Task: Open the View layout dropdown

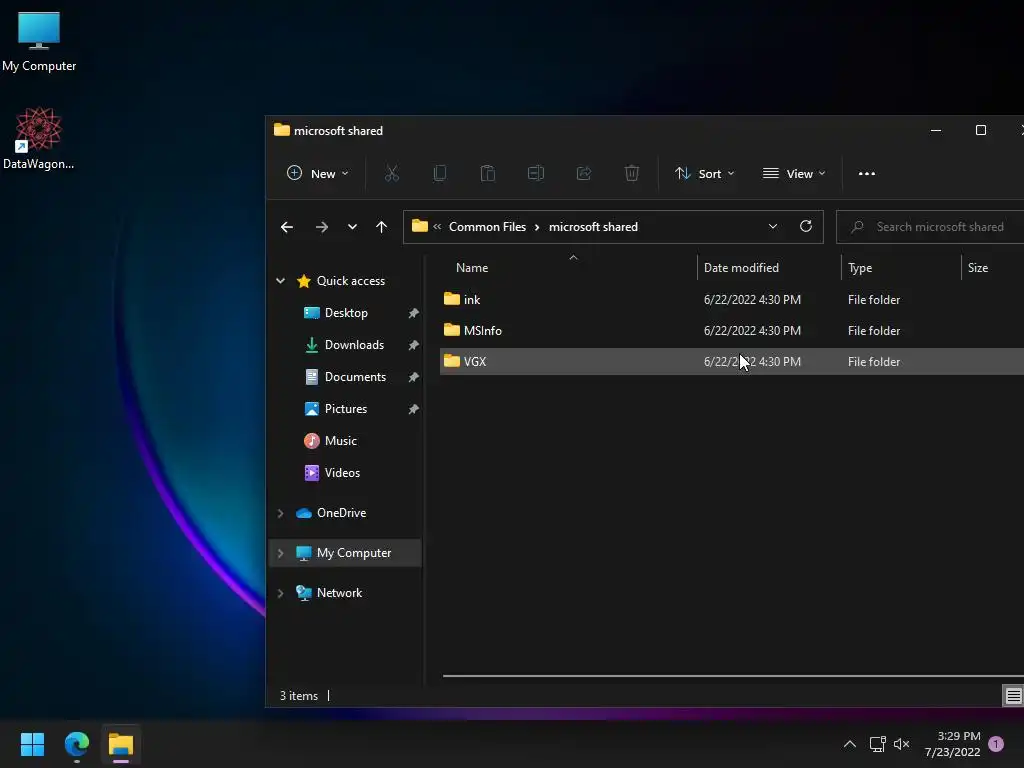Action: (x=794, y=174)
